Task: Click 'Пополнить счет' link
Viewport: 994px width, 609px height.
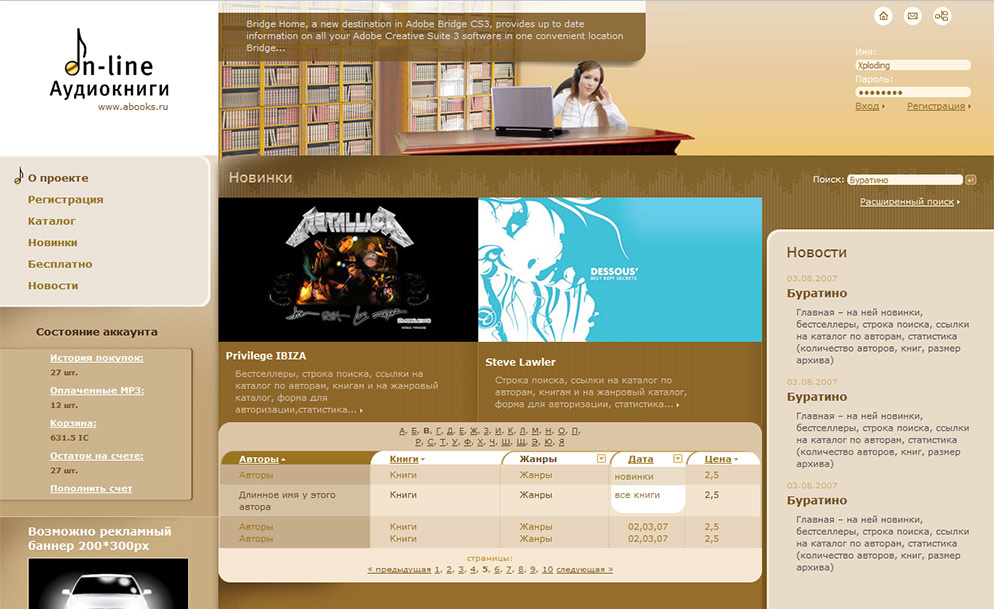Action: coord(91,489)
